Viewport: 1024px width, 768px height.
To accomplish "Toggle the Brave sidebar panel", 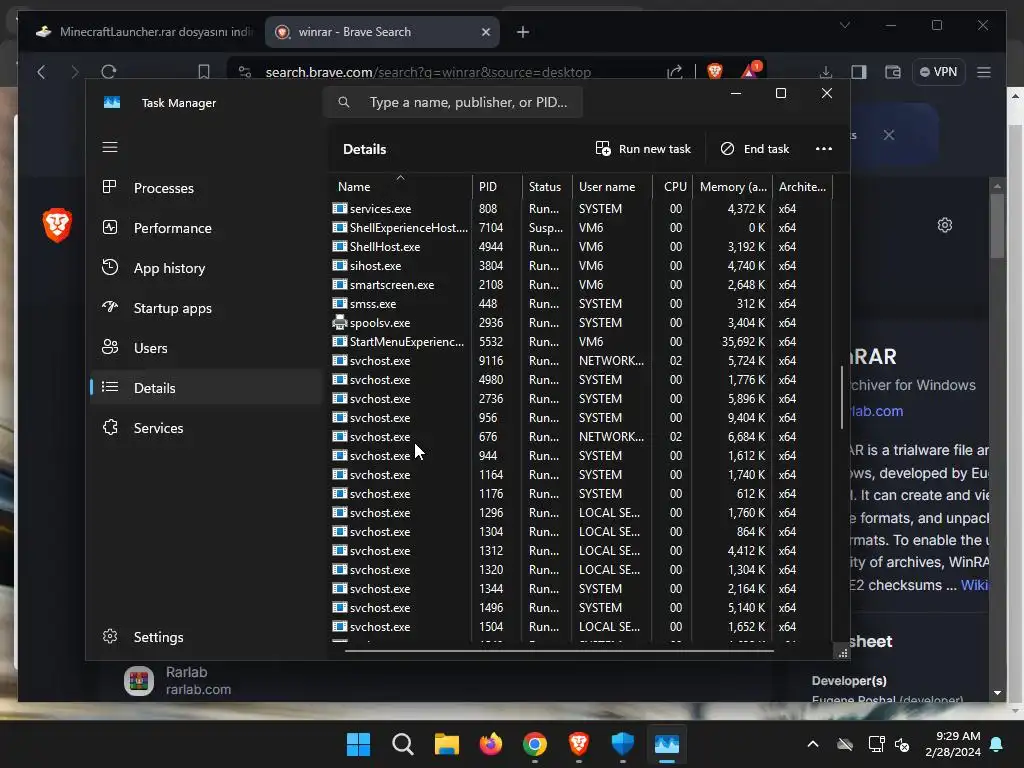I will tap(859, 72).
